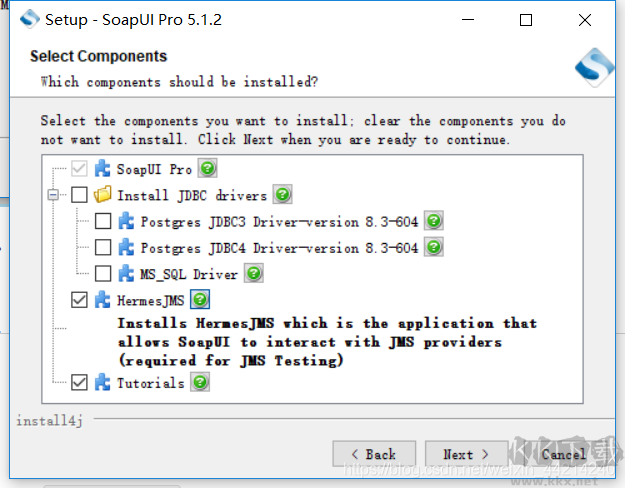Screen dimensions: 625x488
Task: Show help for Tutorials component
Action: pyautogui.click(x=200, y=382)
